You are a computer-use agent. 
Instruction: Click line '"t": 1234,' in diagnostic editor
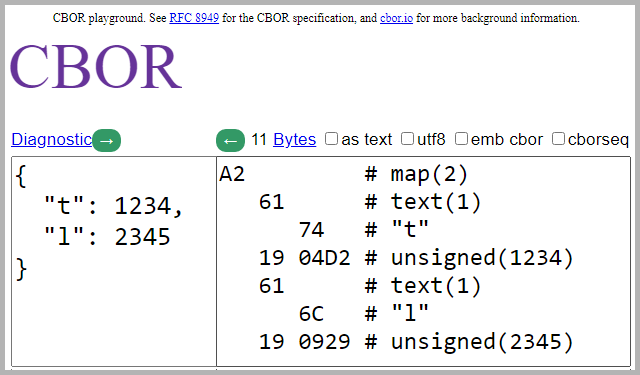coord(113,205)
